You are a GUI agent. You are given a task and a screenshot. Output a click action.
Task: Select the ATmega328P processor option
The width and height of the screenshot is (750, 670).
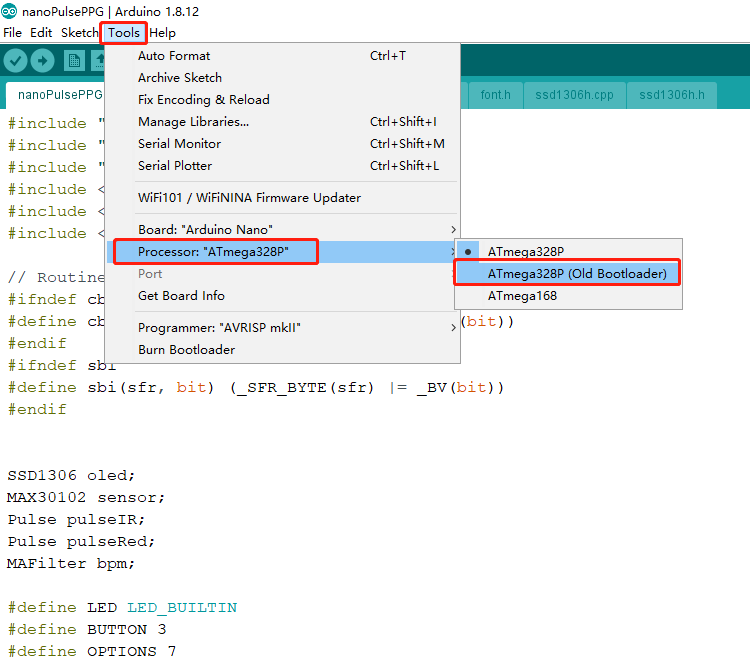click(x=524, y=252)
